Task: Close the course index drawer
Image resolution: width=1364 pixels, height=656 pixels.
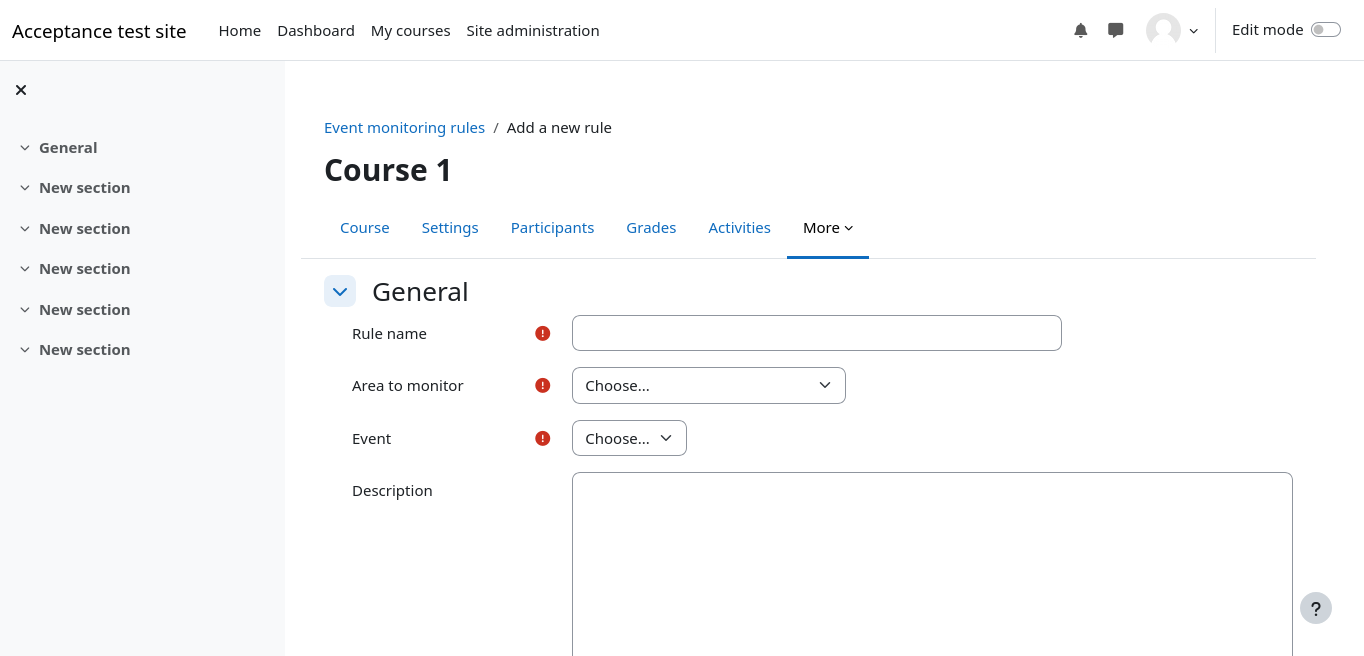Action: 21,90
